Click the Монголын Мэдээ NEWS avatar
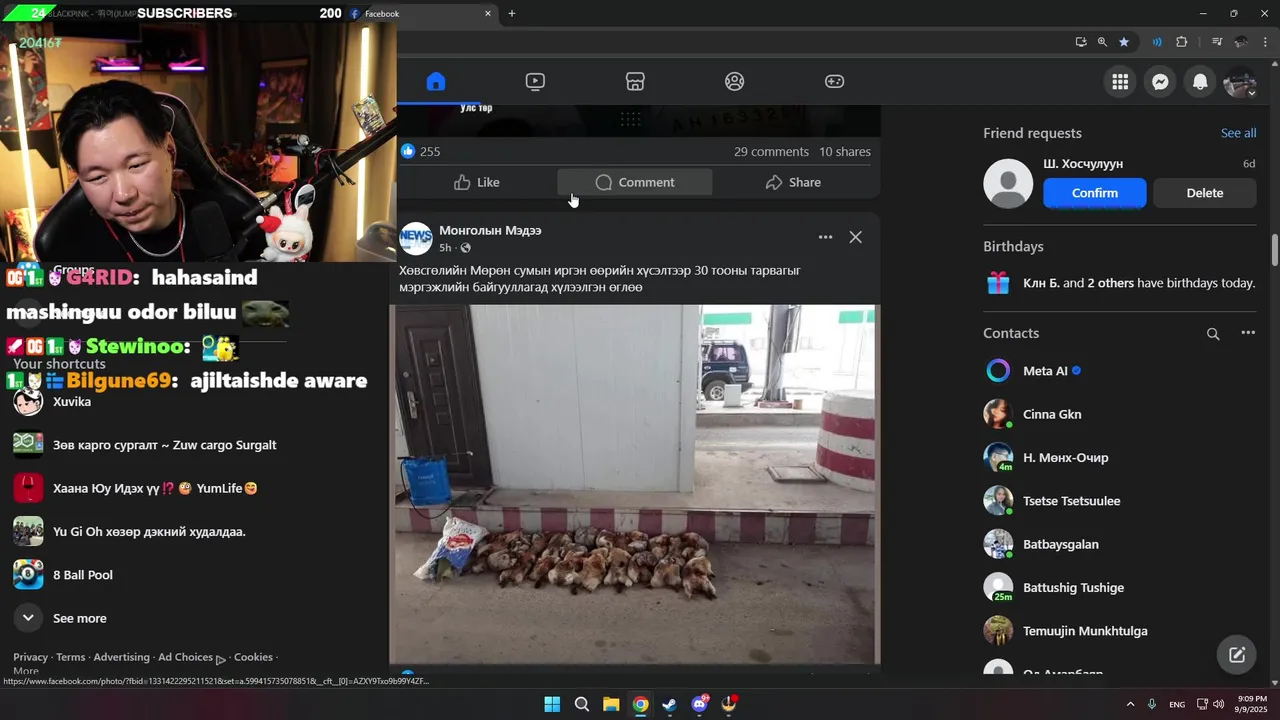1280x720 pixels. click(x=416, y=238)
